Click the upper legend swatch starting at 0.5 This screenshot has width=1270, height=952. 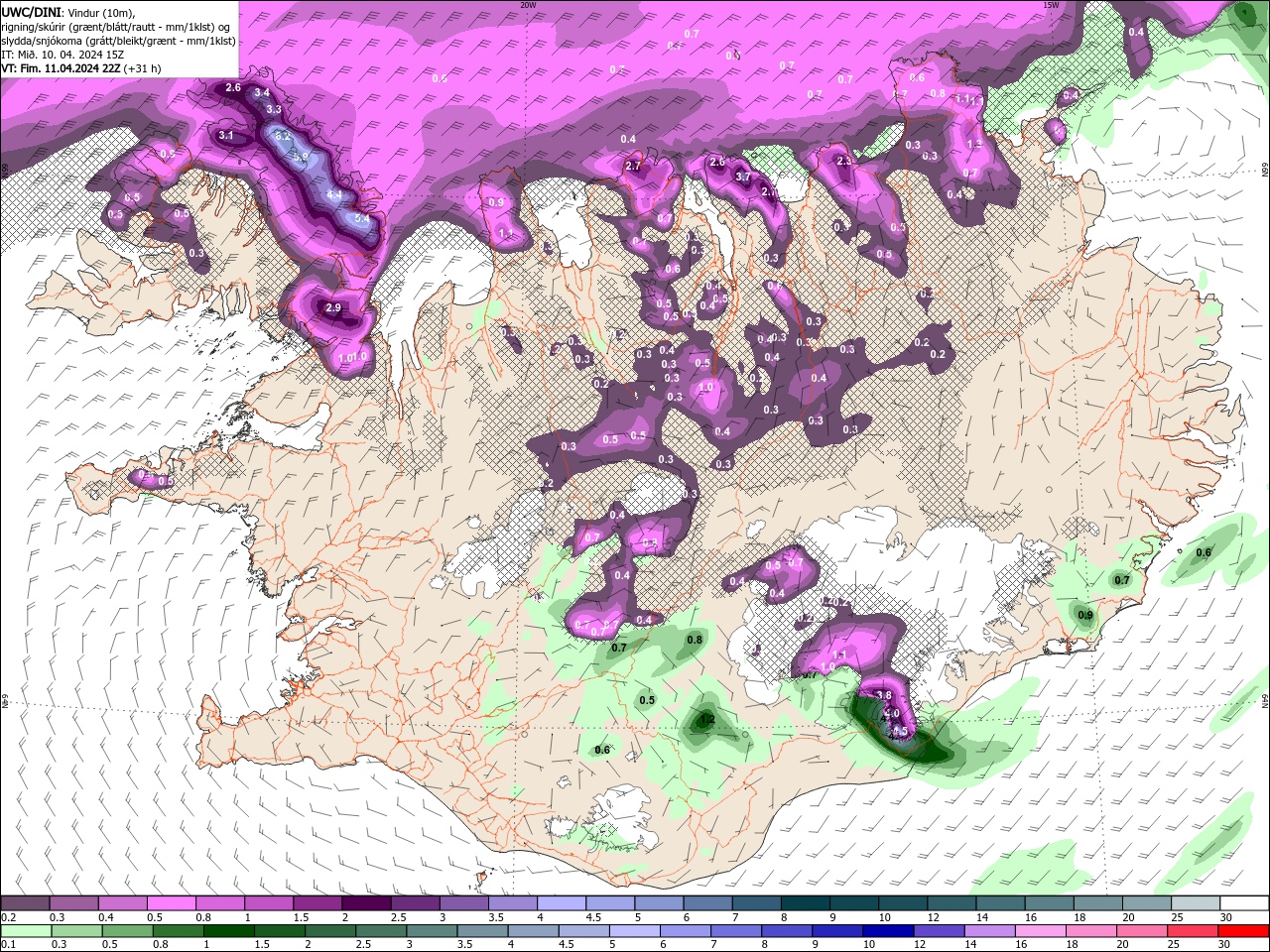(x=171, y=904)
